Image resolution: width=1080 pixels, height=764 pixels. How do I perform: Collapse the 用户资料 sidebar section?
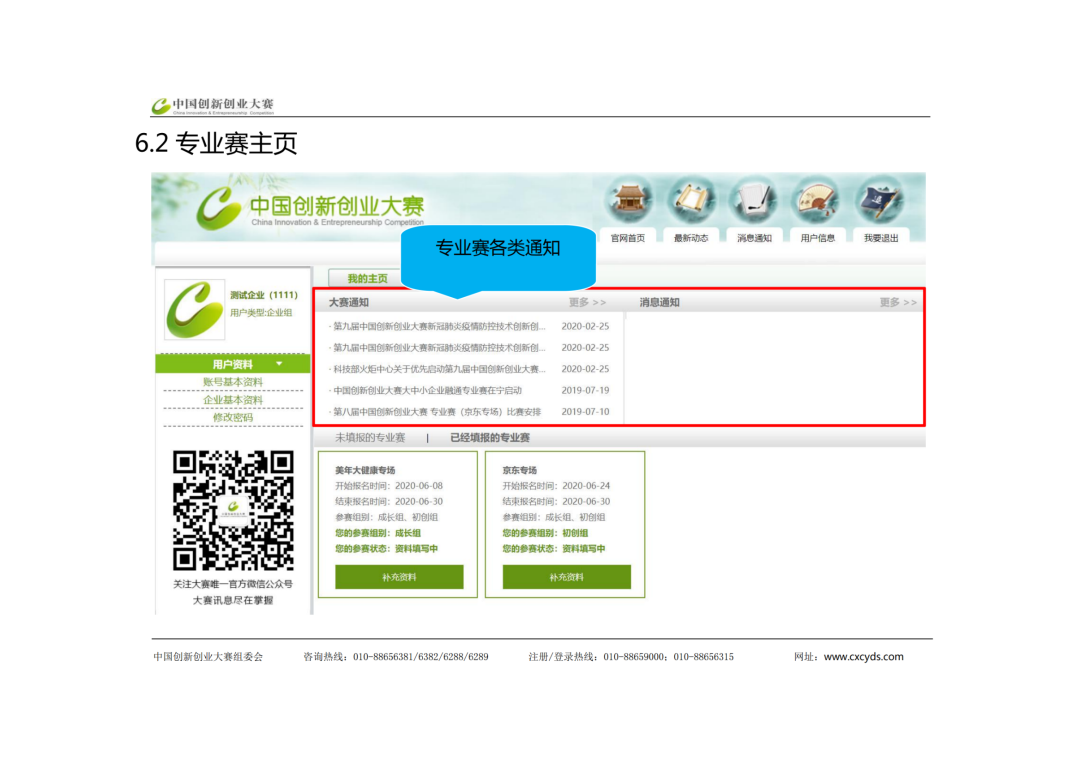278,364
